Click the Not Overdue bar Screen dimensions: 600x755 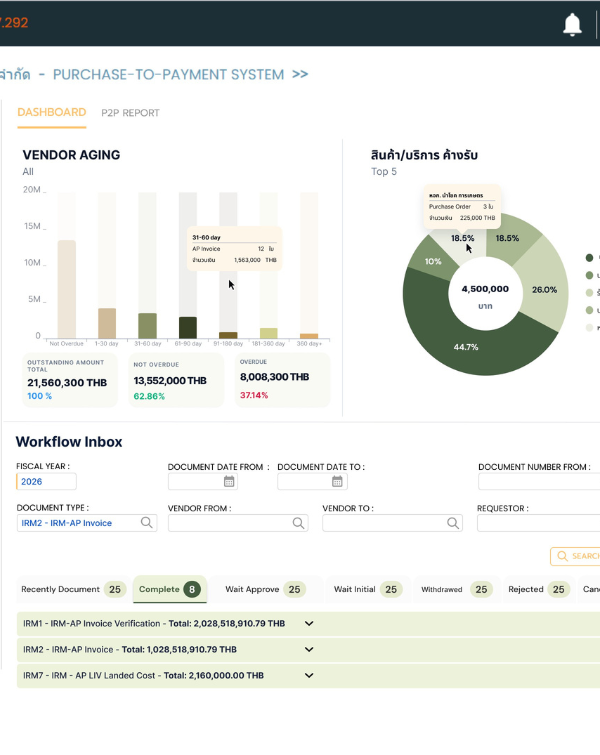pos(67,289)
